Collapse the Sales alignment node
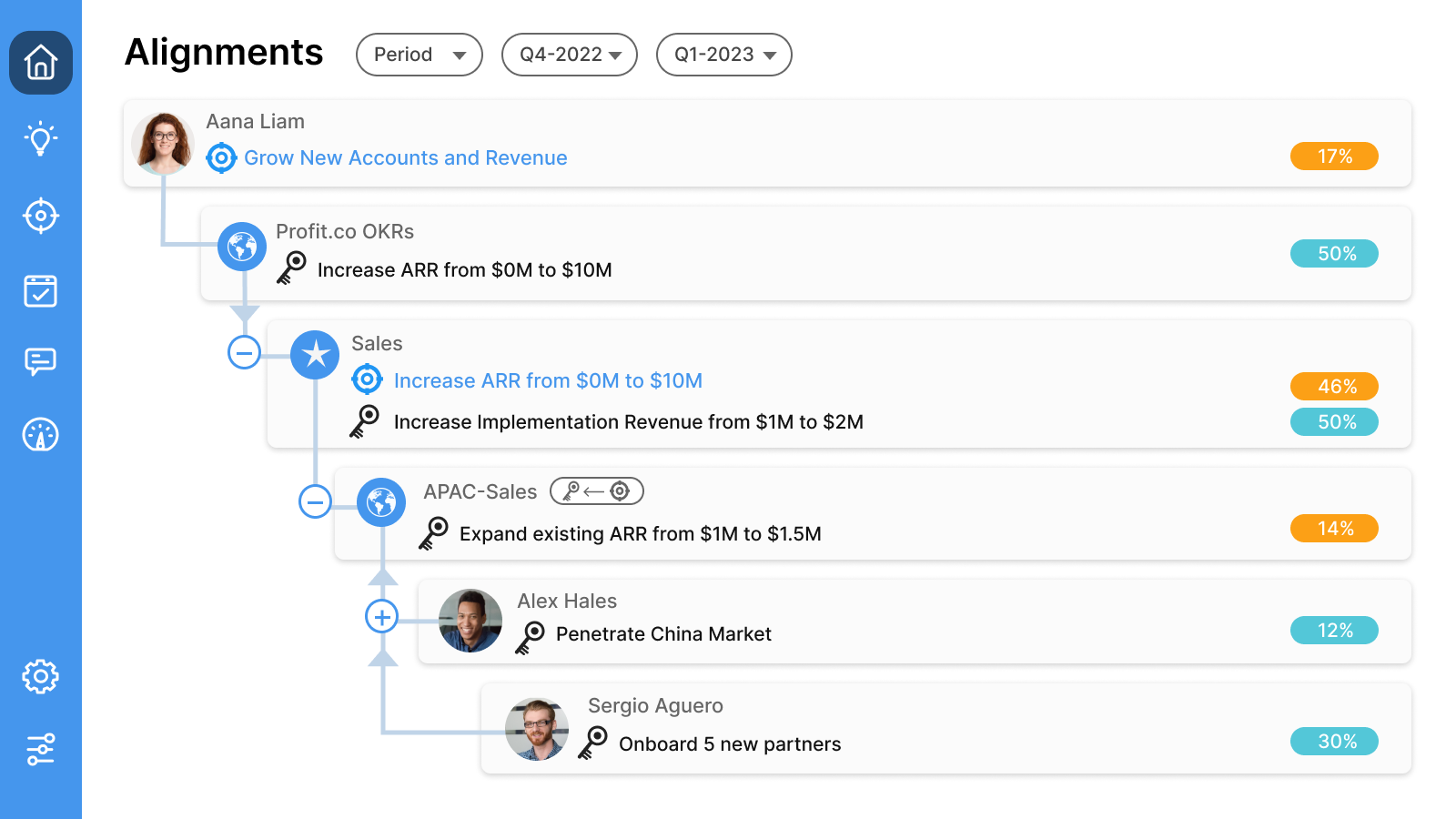The width and height of the screenshot is (1456, 819). click(x=244, y=352)
